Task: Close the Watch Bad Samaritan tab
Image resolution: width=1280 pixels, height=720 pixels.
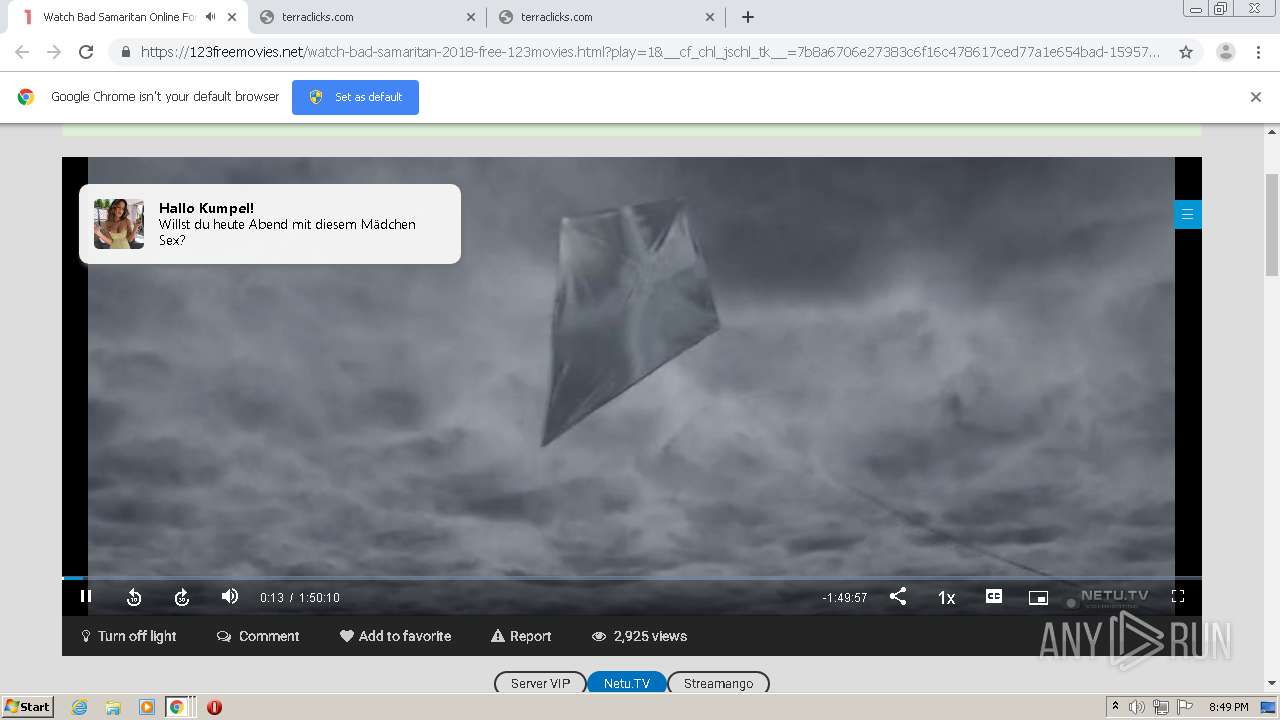Action: point(232,17)
